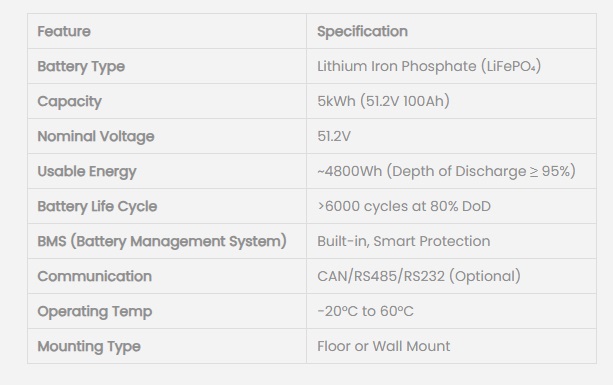Click the CAN/RS485/RS232 (Optional) cell
613x385 pixels.
coord(419,276)
